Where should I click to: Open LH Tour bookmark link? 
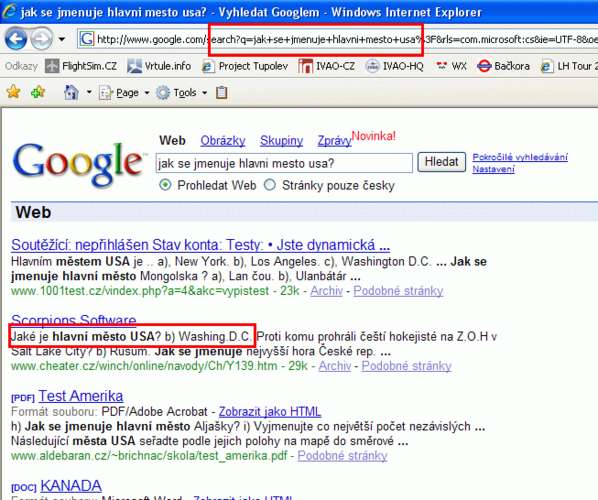pos(569,66)
